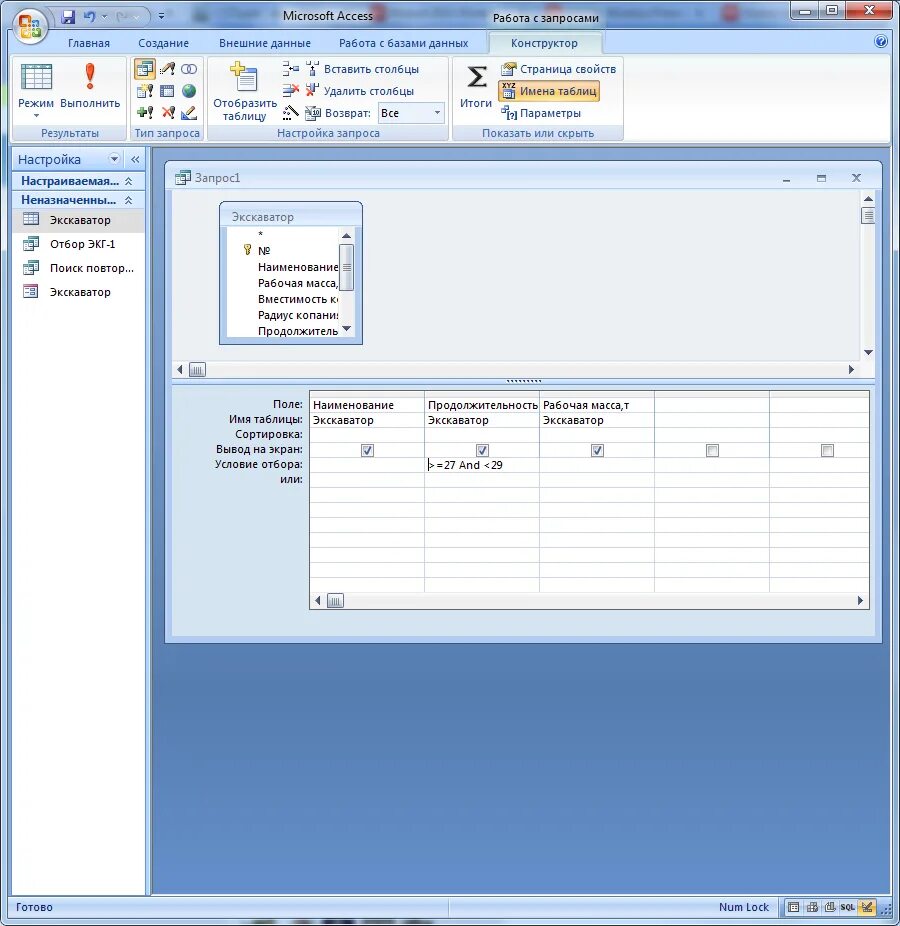This screenshot has height=926, width=900.
Task: Select Рабочая масса, field in Экскаватор list
Action: point(298,283)
